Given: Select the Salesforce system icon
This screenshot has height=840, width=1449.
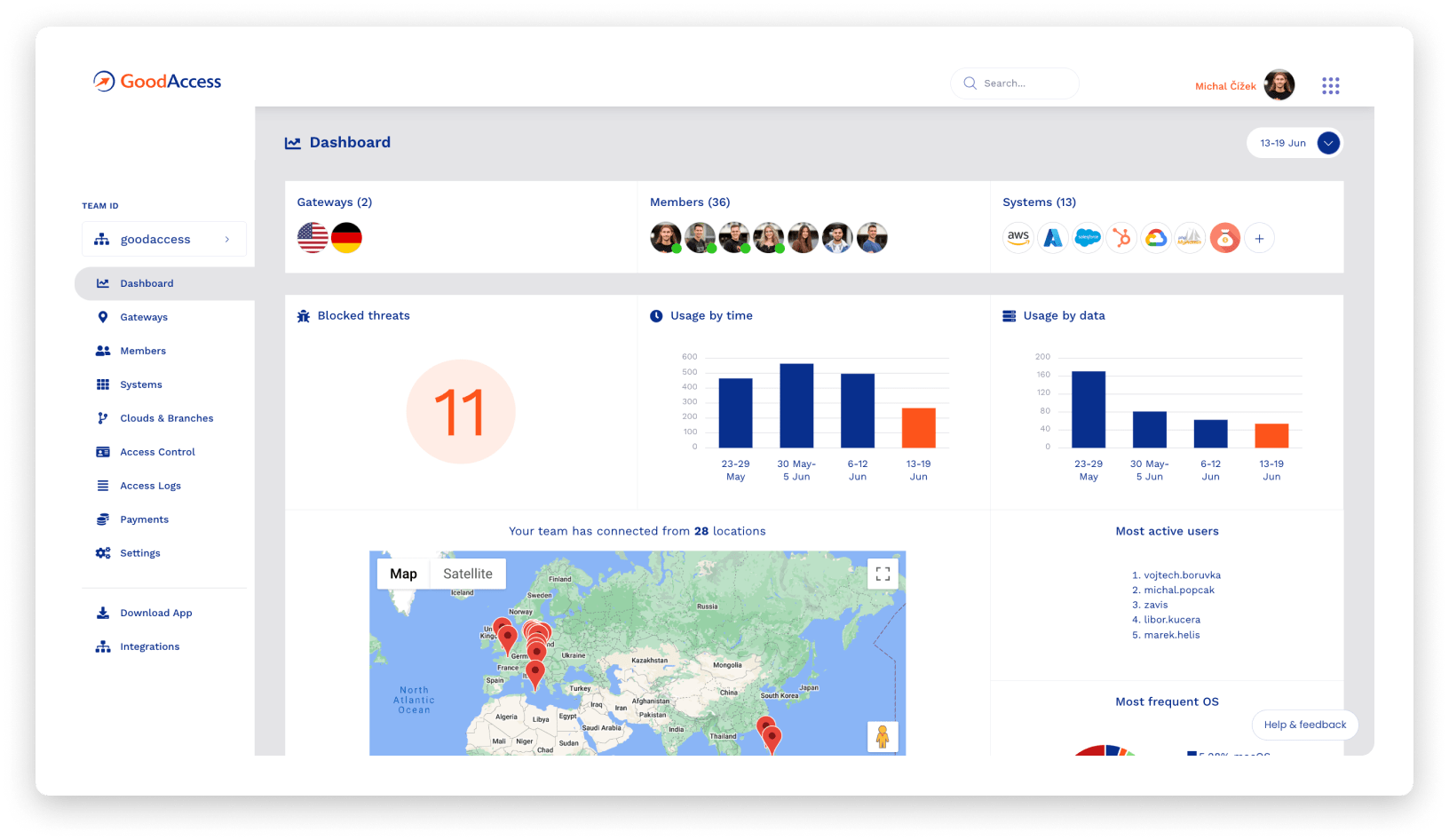Looking at the screenshot, I should (x=1087, y=238).
